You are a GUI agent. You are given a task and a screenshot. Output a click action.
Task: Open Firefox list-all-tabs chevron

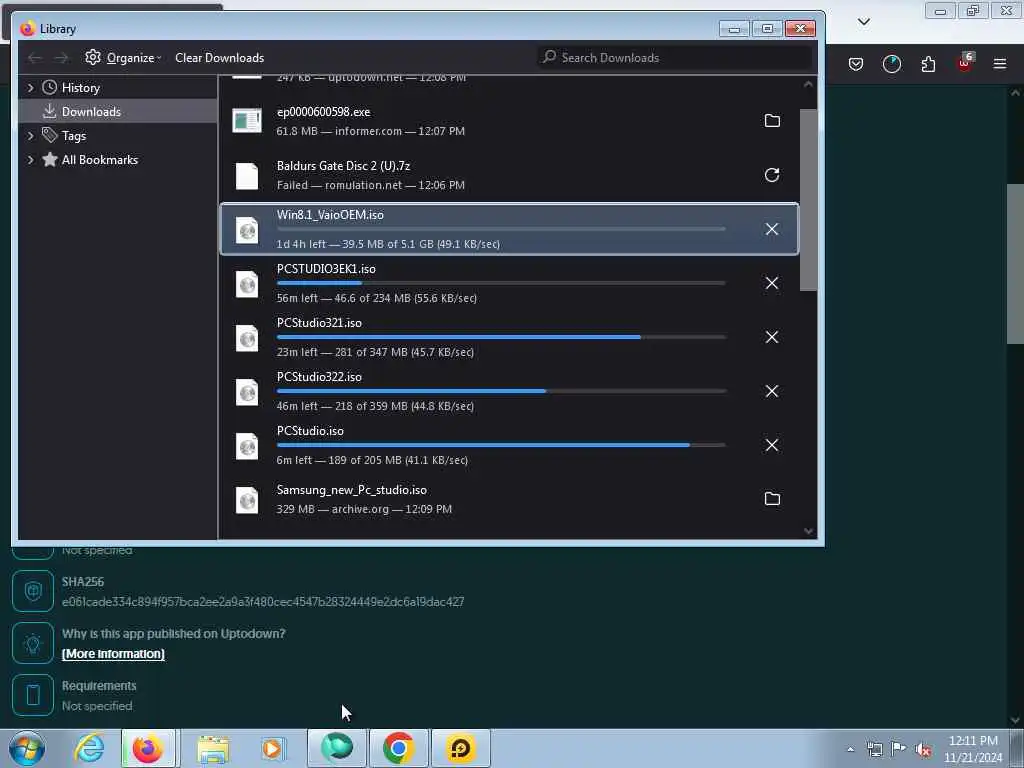863,22
